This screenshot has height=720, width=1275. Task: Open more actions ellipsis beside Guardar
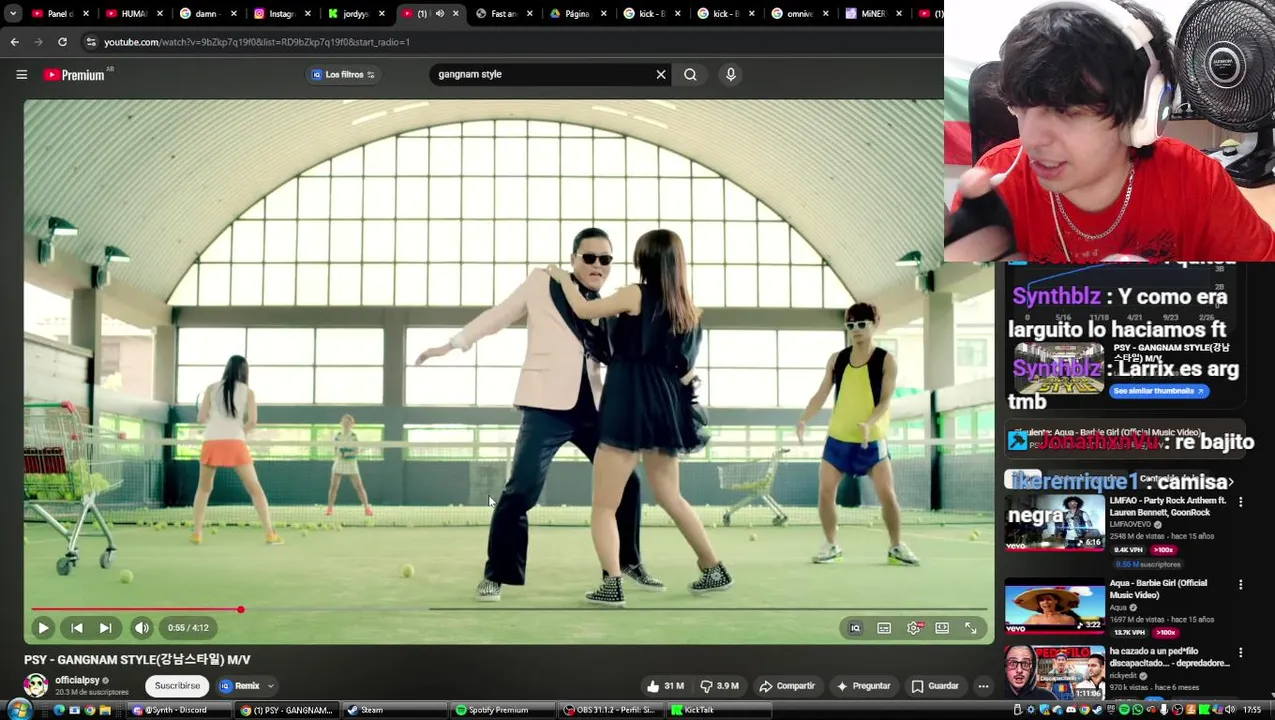pos(983,686)
